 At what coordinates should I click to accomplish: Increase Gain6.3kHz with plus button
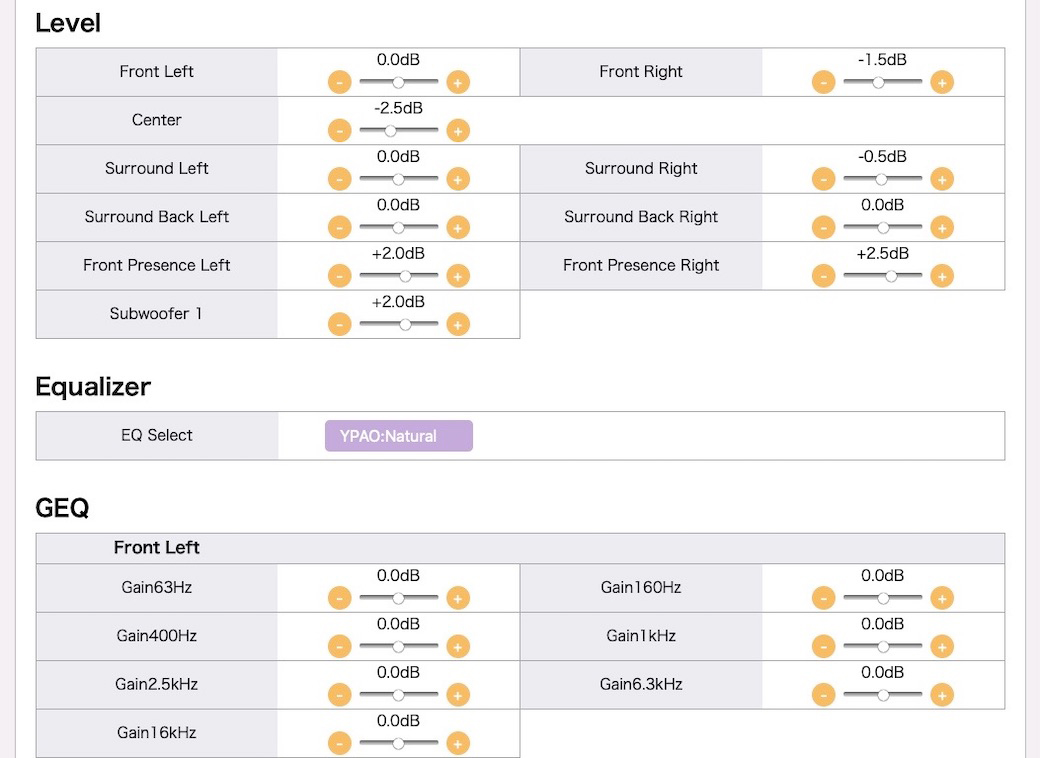point(942,695)
